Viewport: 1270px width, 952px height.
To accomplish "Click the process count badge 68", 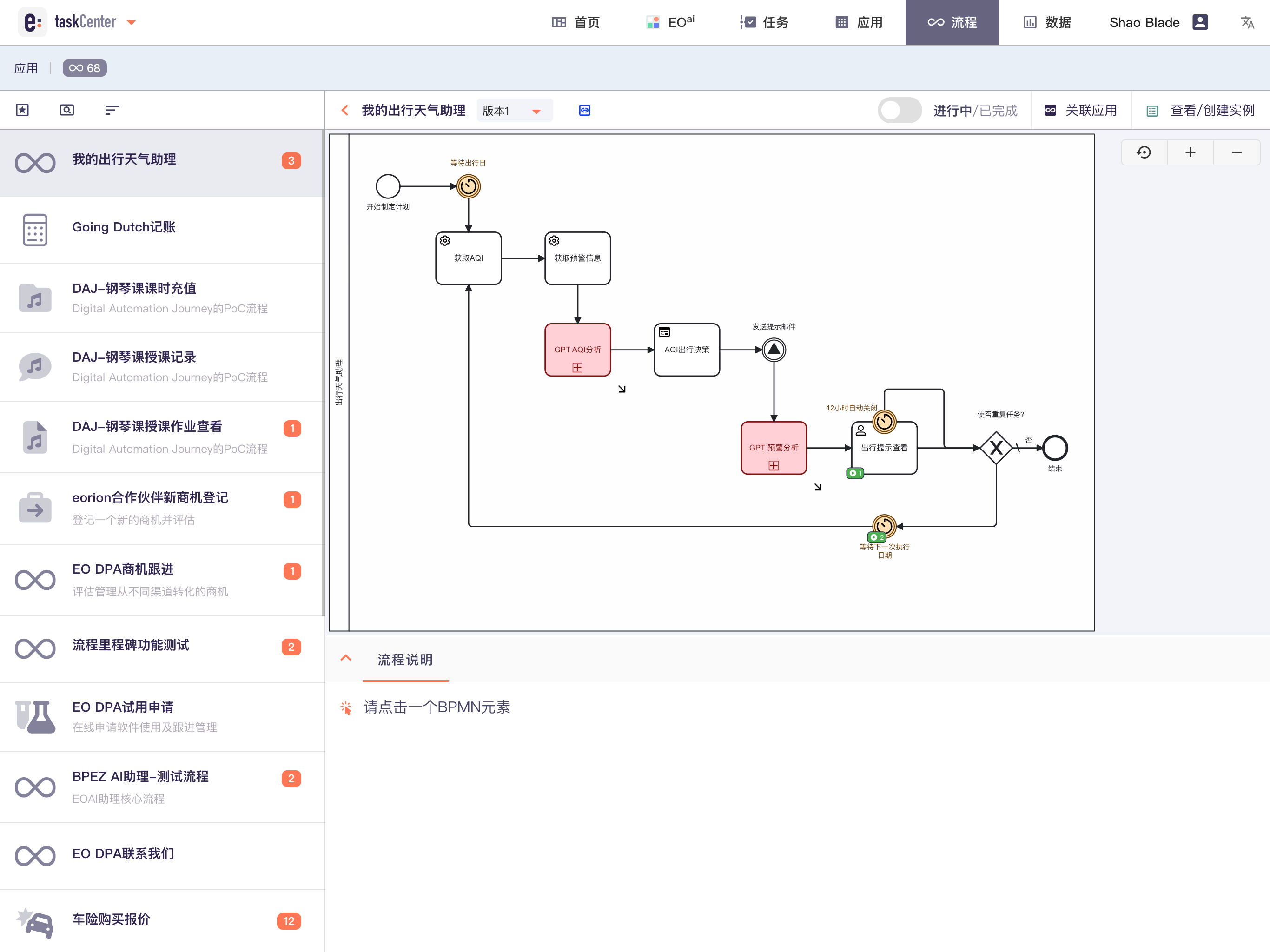I will tap(85, 68).
